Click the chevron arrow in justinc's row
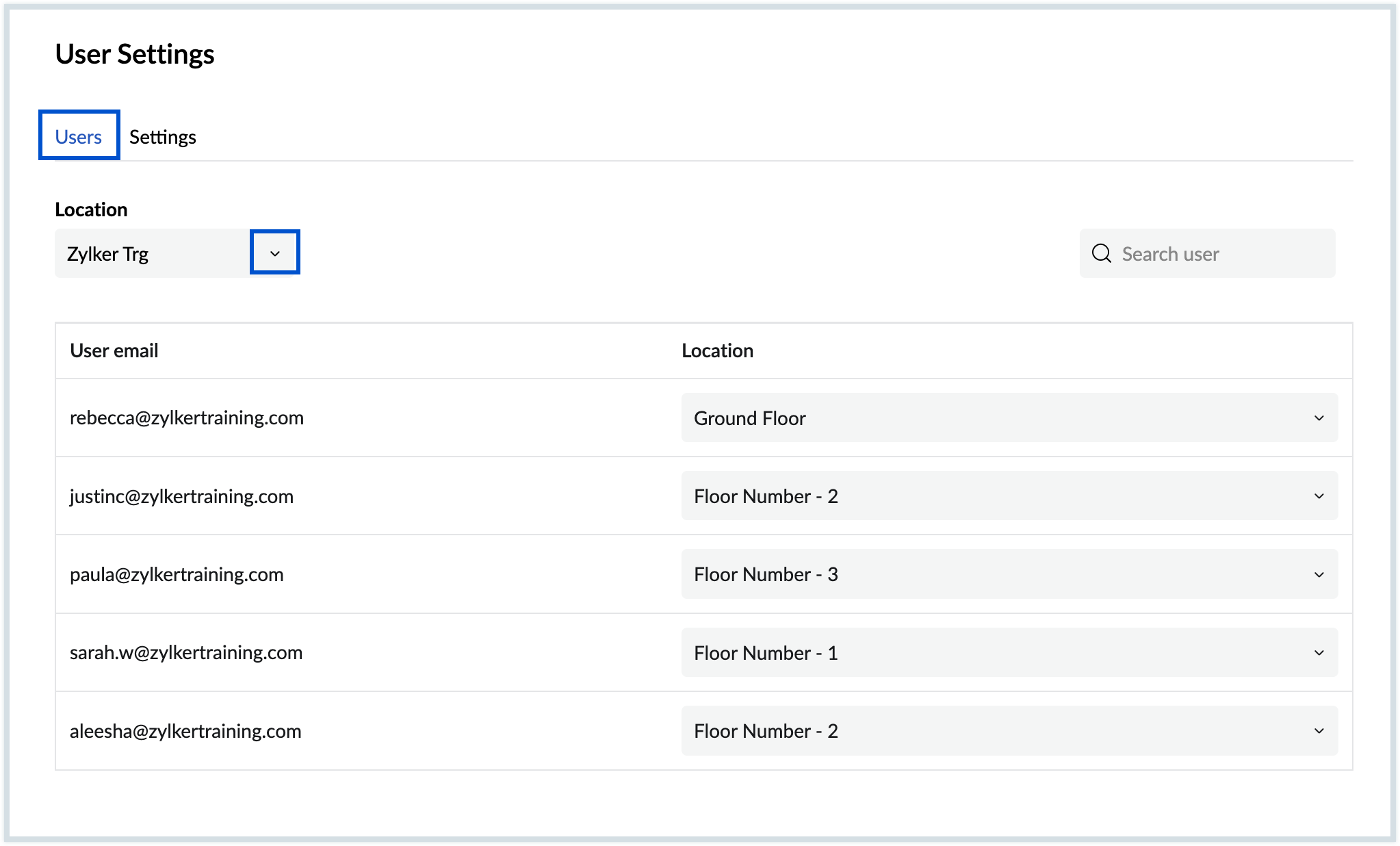This screenshot has height=846, width=1400. [1319, 496]
